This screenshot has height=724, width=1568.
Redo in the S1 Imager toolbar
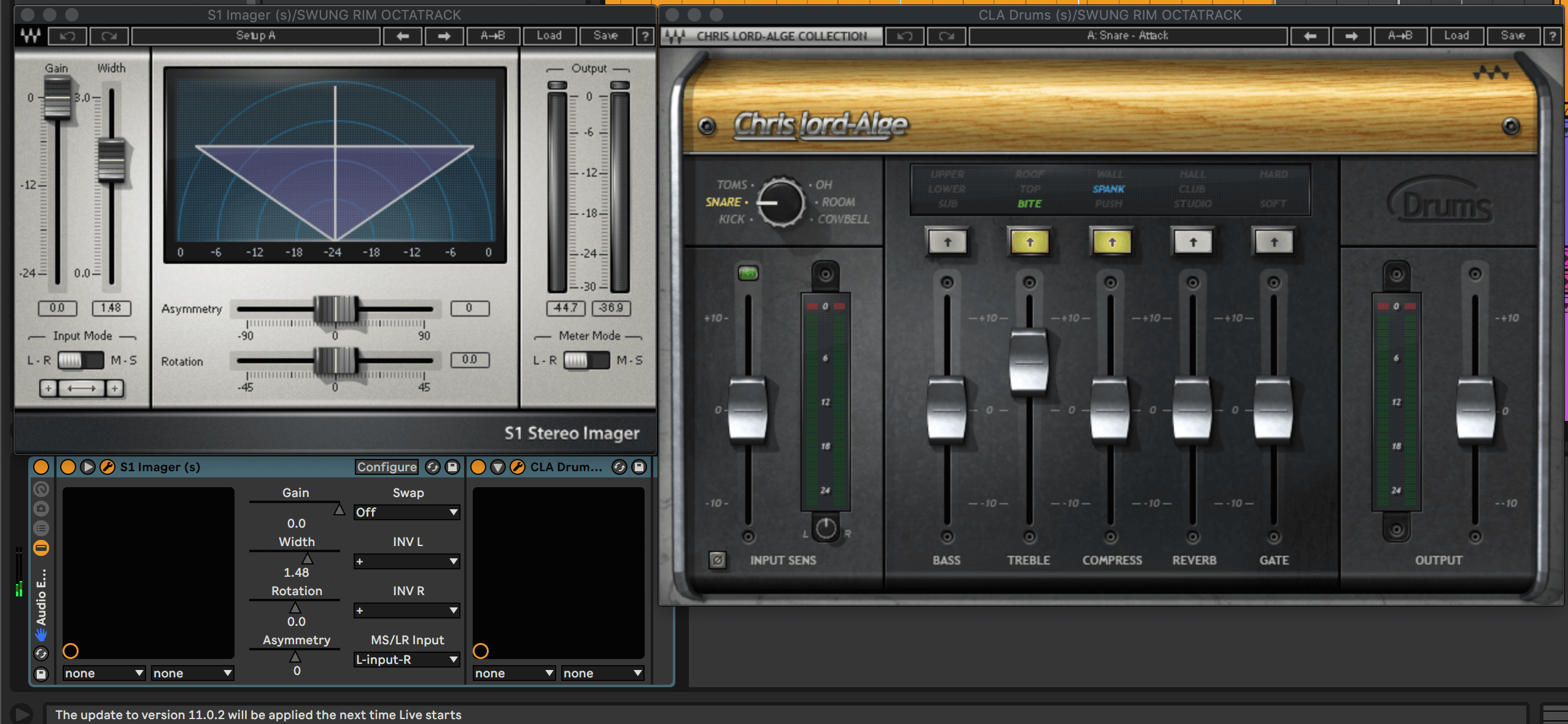point(109,36)
